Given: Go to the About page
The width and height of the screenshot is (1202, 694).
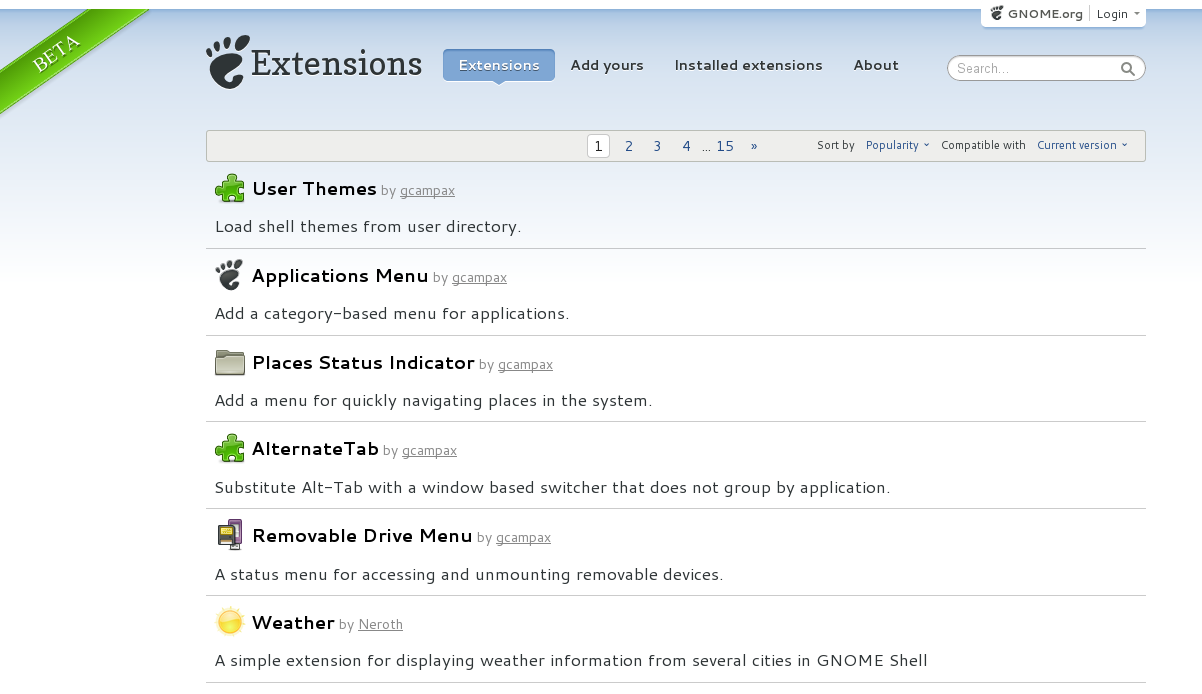Looking at the screenshot, I should pyautogui.click(x=876, y=66).
